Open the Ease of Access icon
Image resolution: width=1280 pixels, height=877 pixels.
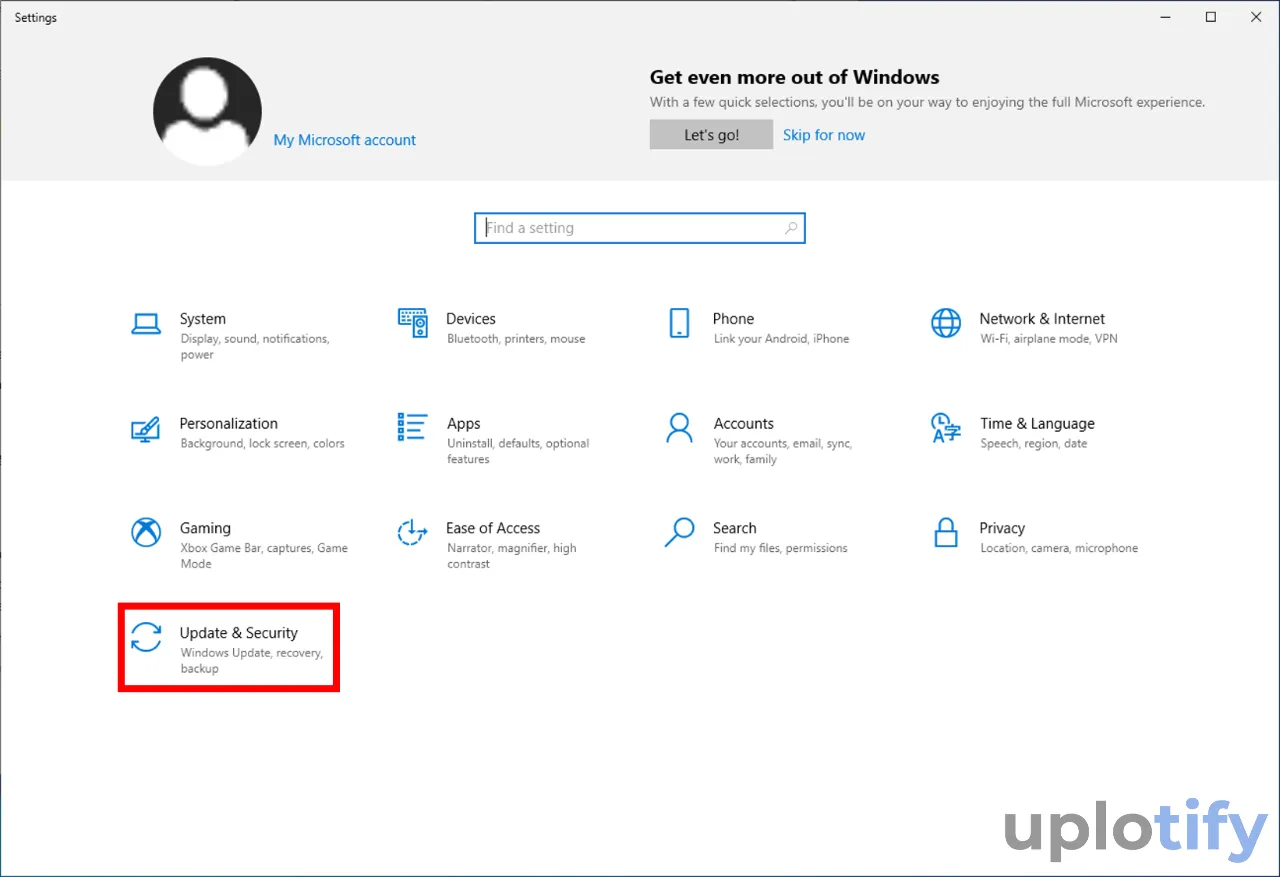coord(412,532)
